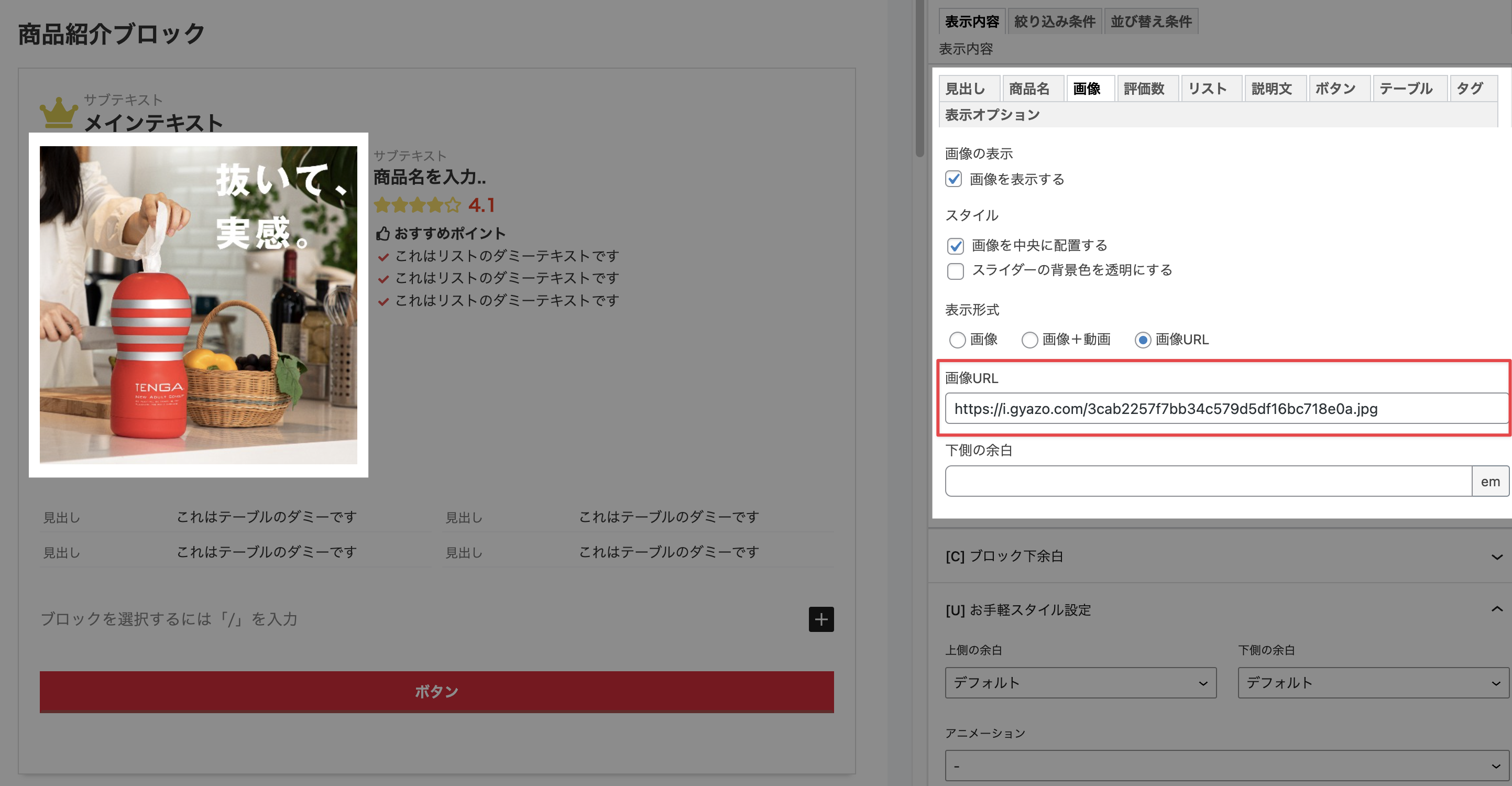Switch to the 絞り込み条件 tab
The height and width of the screenshot is (786, 1512).
tap(1055, 21)
